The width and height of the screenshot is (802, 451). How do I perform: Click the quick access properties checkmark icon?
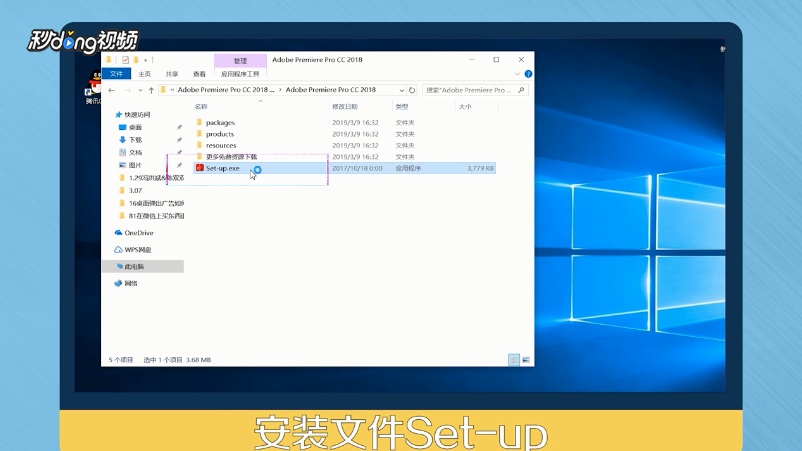click(125, 60)
